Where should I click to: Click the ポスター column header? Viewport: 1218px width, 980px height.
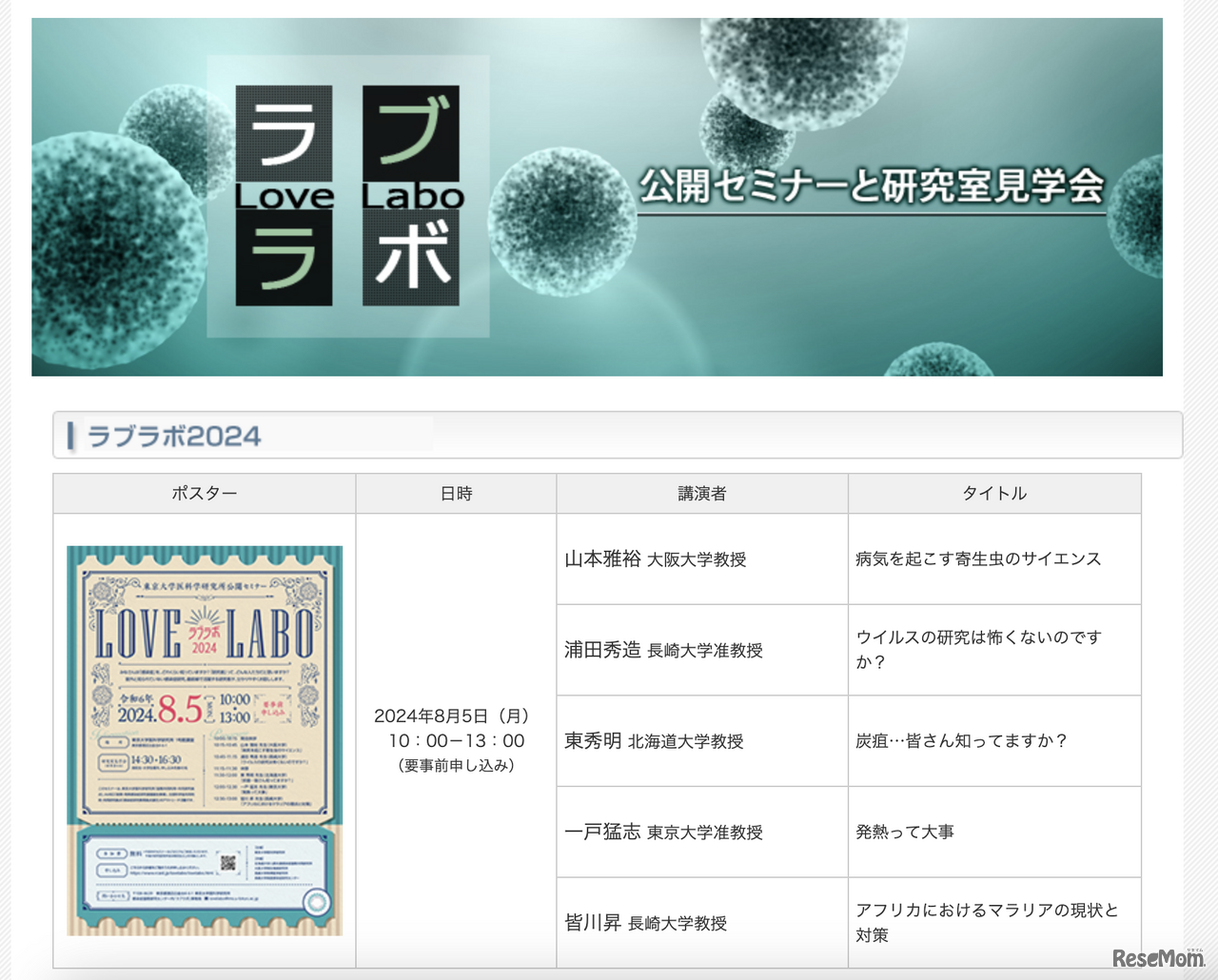coord(204,493)
